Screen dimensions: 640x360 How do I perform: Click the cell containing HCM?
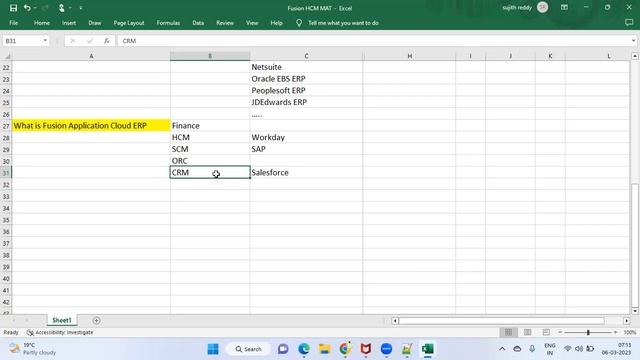point(210,137)
